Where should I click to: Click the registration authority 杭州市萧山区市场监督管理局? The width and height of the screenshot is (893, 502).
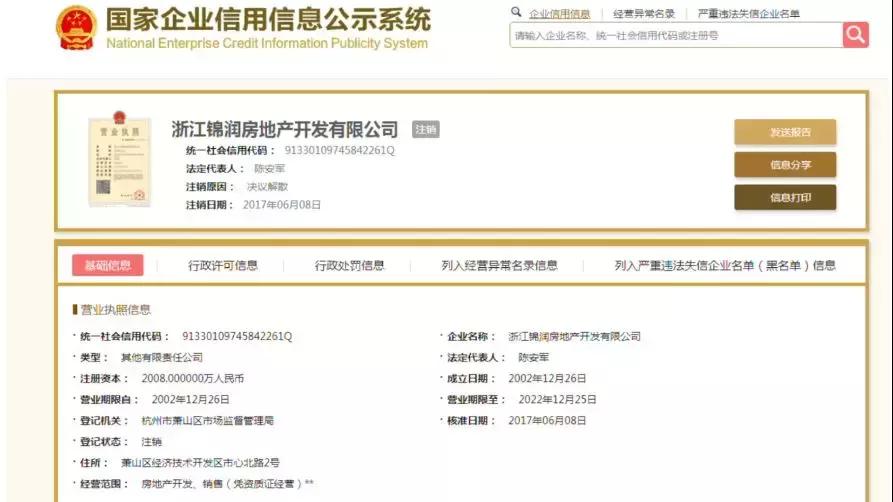pos(207,421)
